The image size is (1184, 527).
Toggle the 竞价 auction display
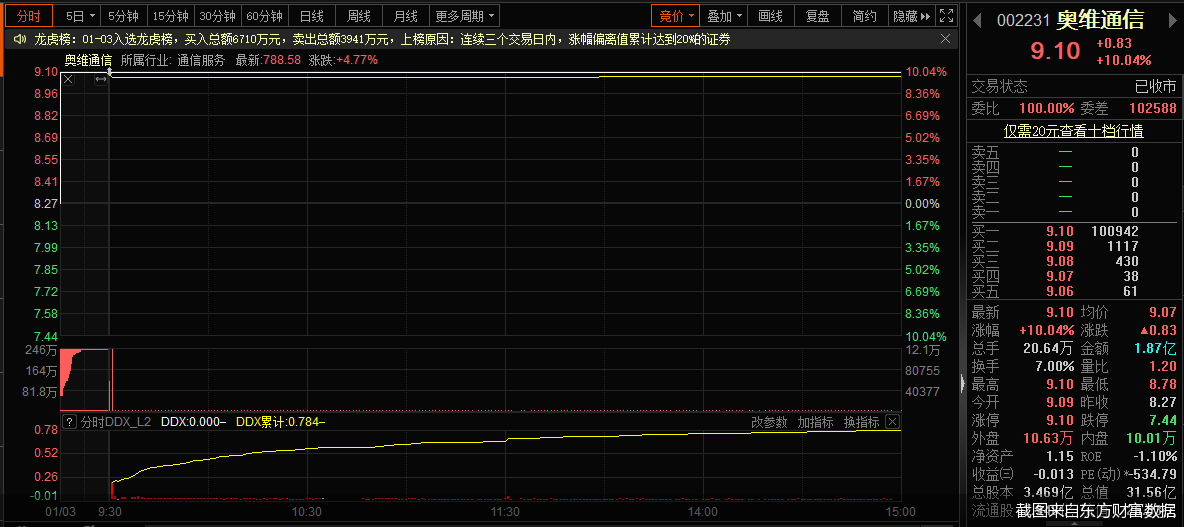coord(674,16)
